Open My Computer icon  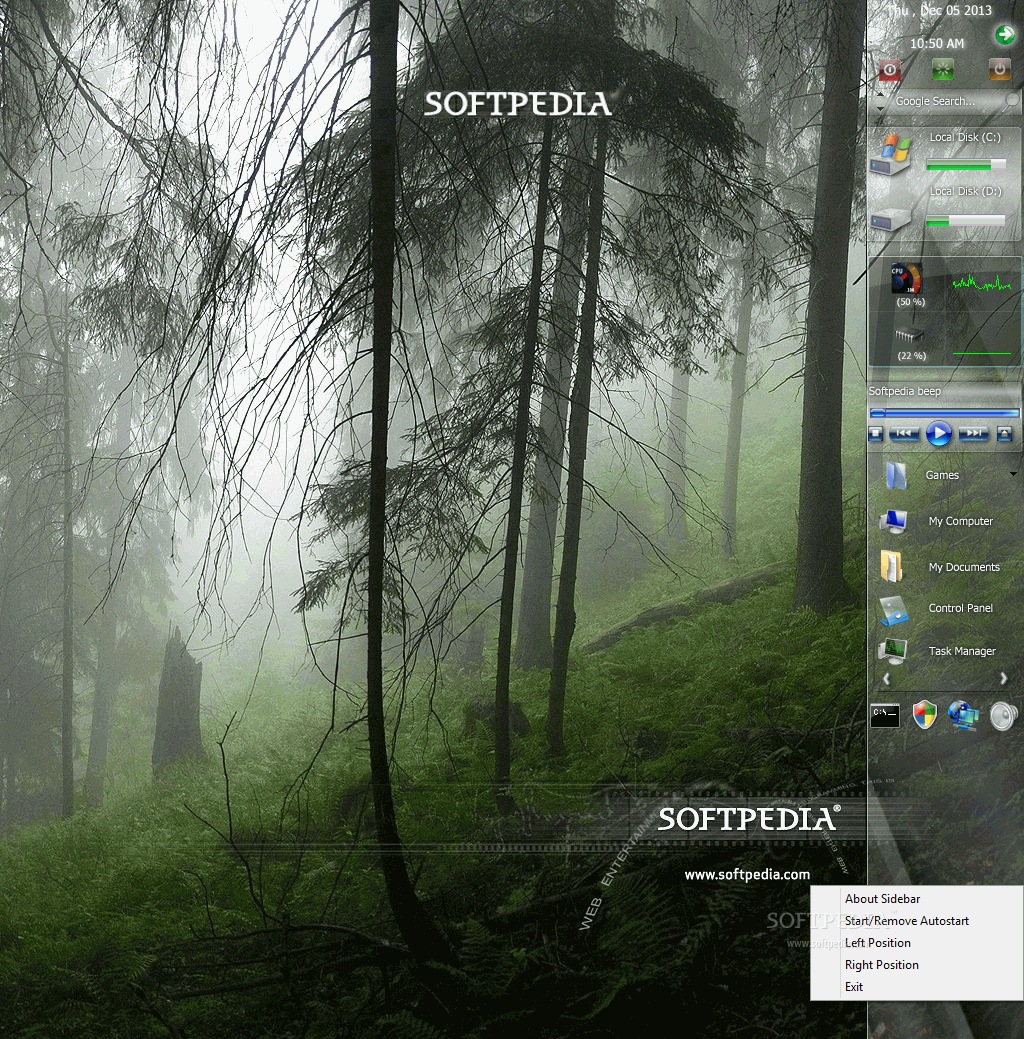coord(893,521)
